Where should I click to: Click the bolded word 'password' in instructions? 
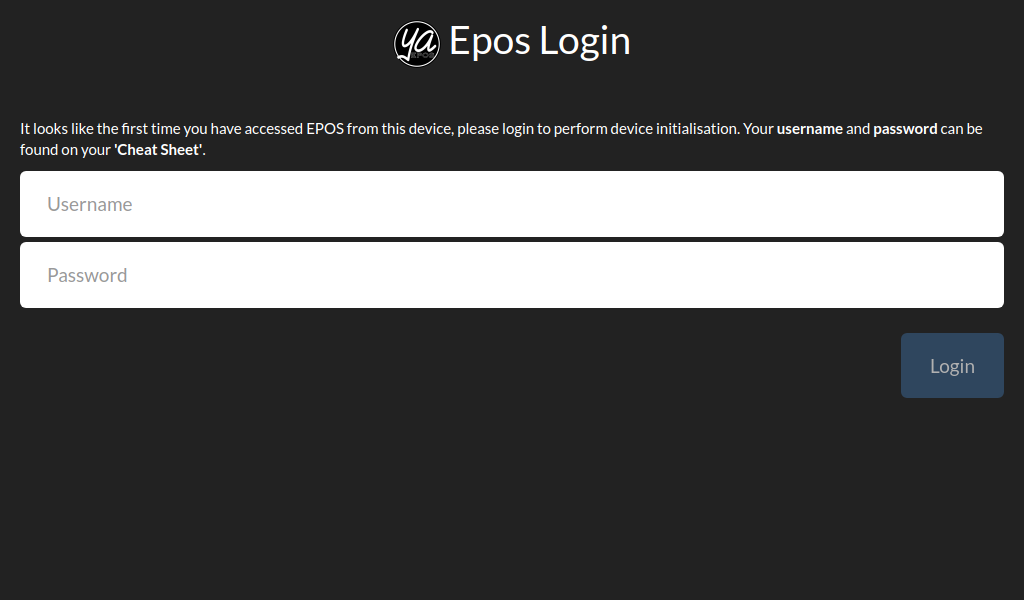pyautogui.click(x=905, y=128)
